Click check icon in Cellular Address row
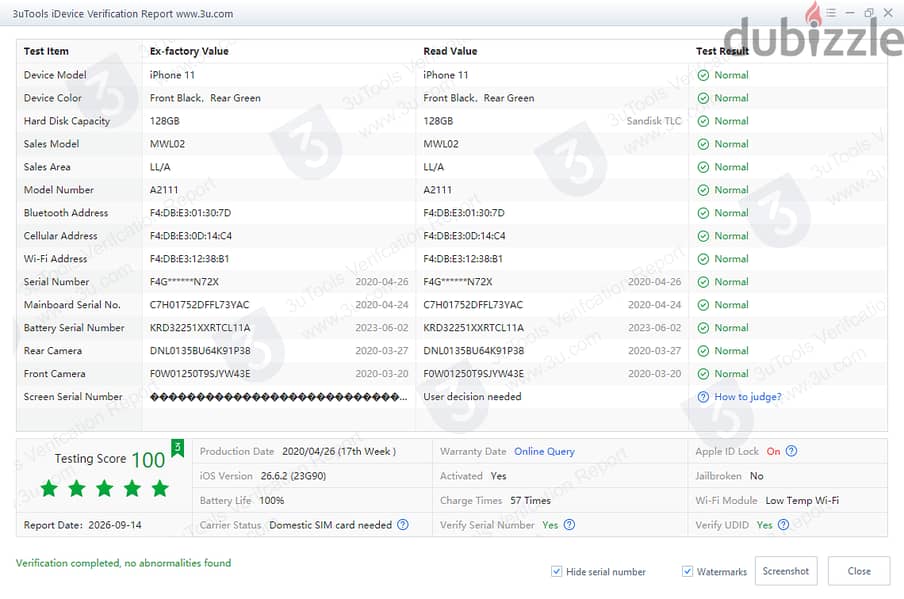This screenshot has width=904, height=599. click(703, 236)
